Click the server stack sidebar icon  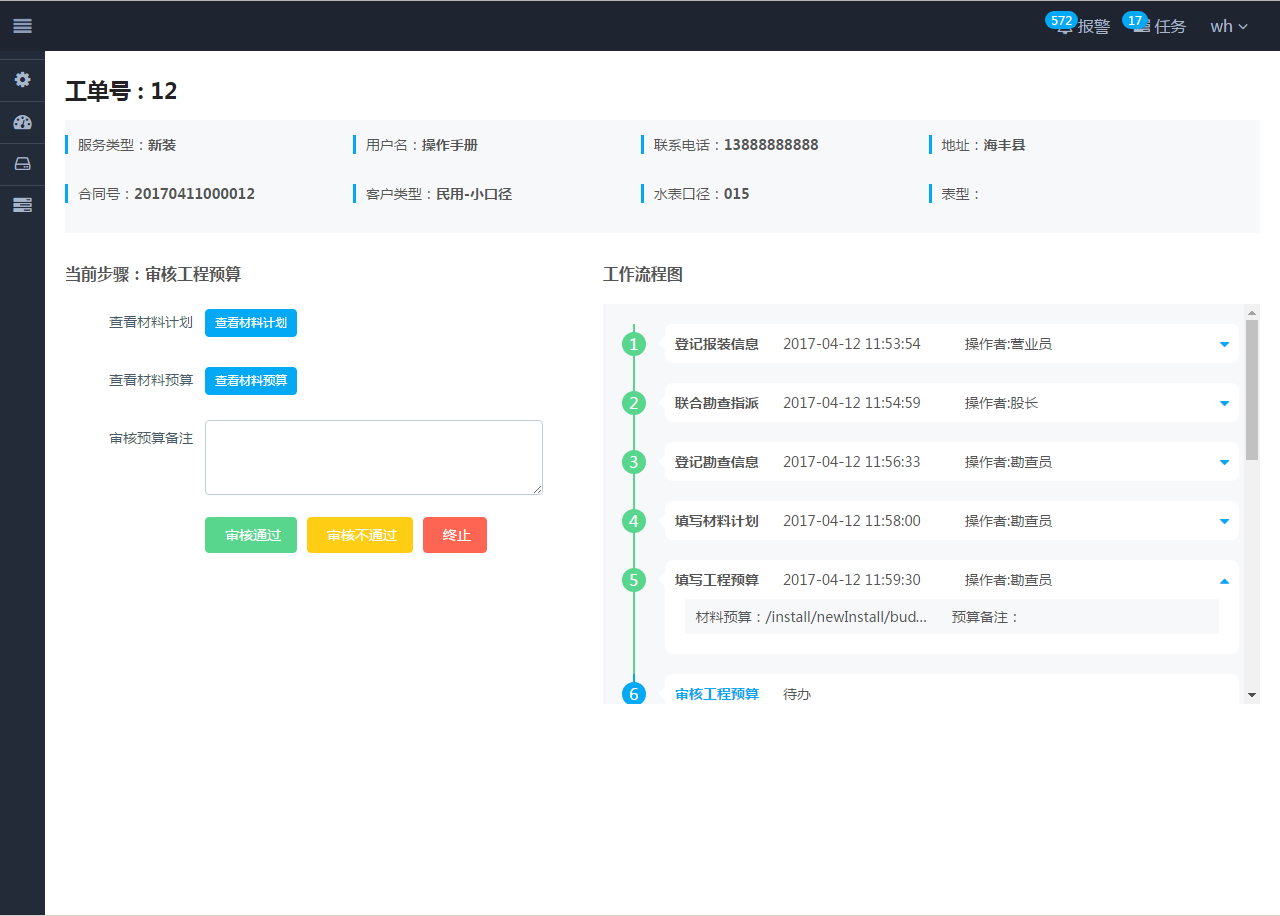point(22,205)
